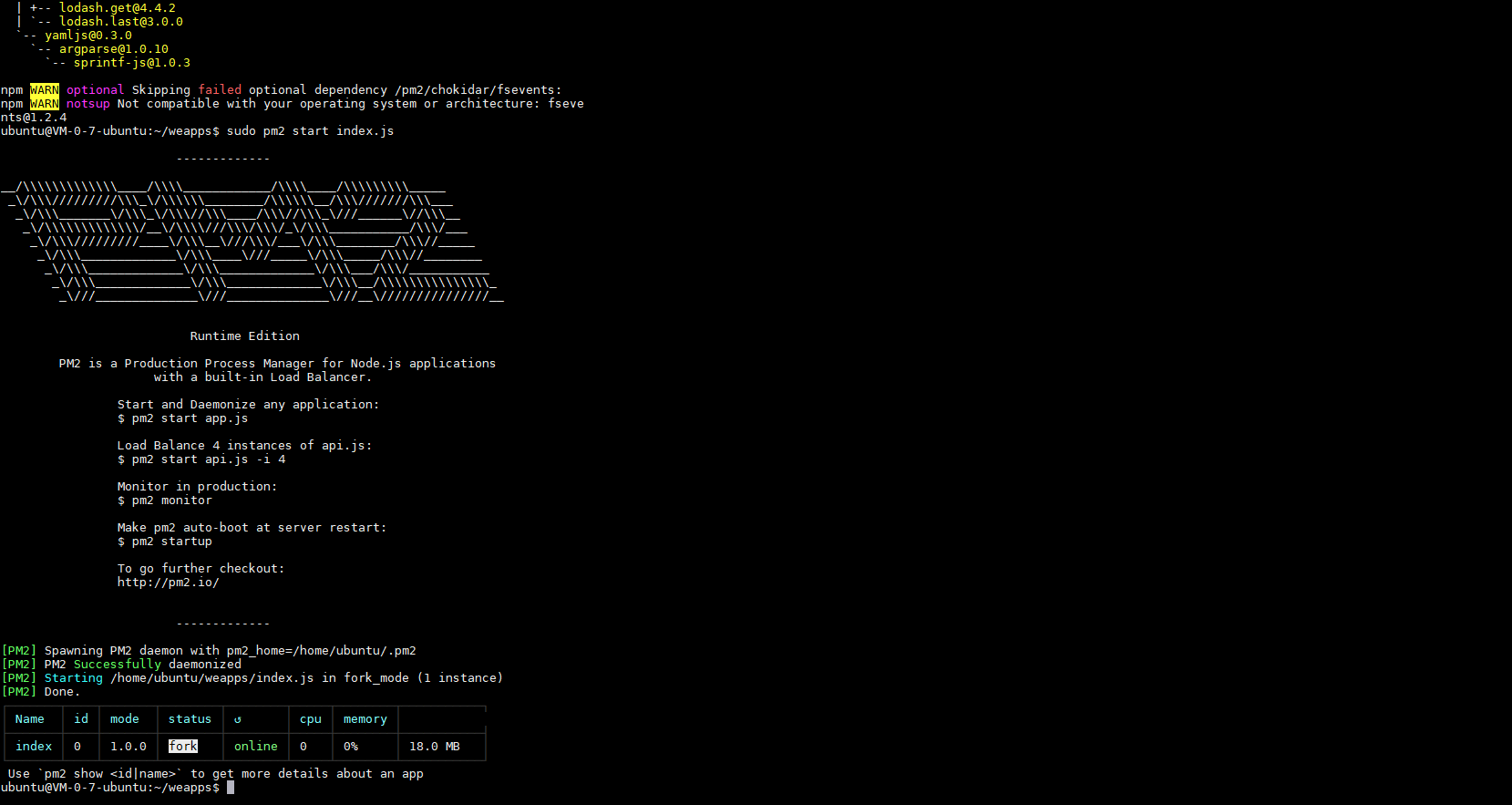
Task: Click the restart count symbol in table header
Action: pos(238,719)
